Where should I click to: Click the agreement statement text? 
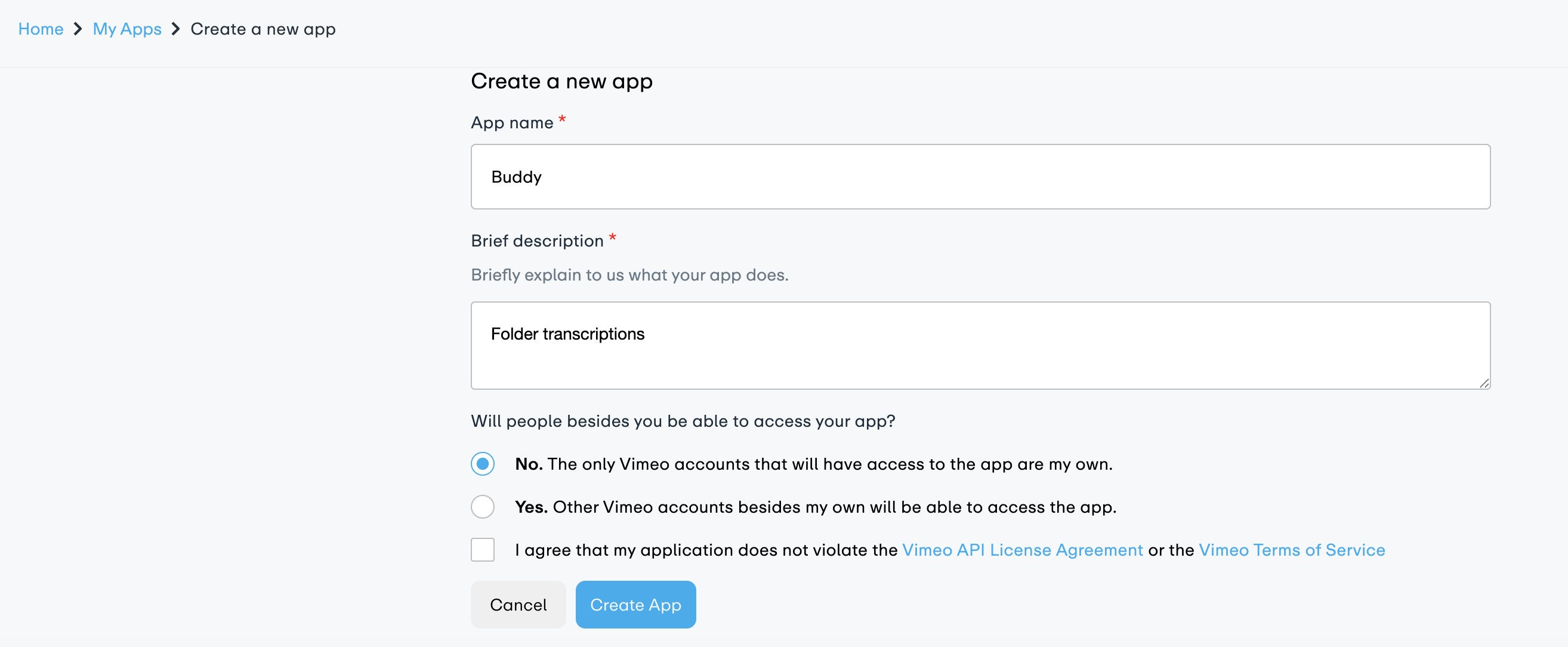[706, 550]
